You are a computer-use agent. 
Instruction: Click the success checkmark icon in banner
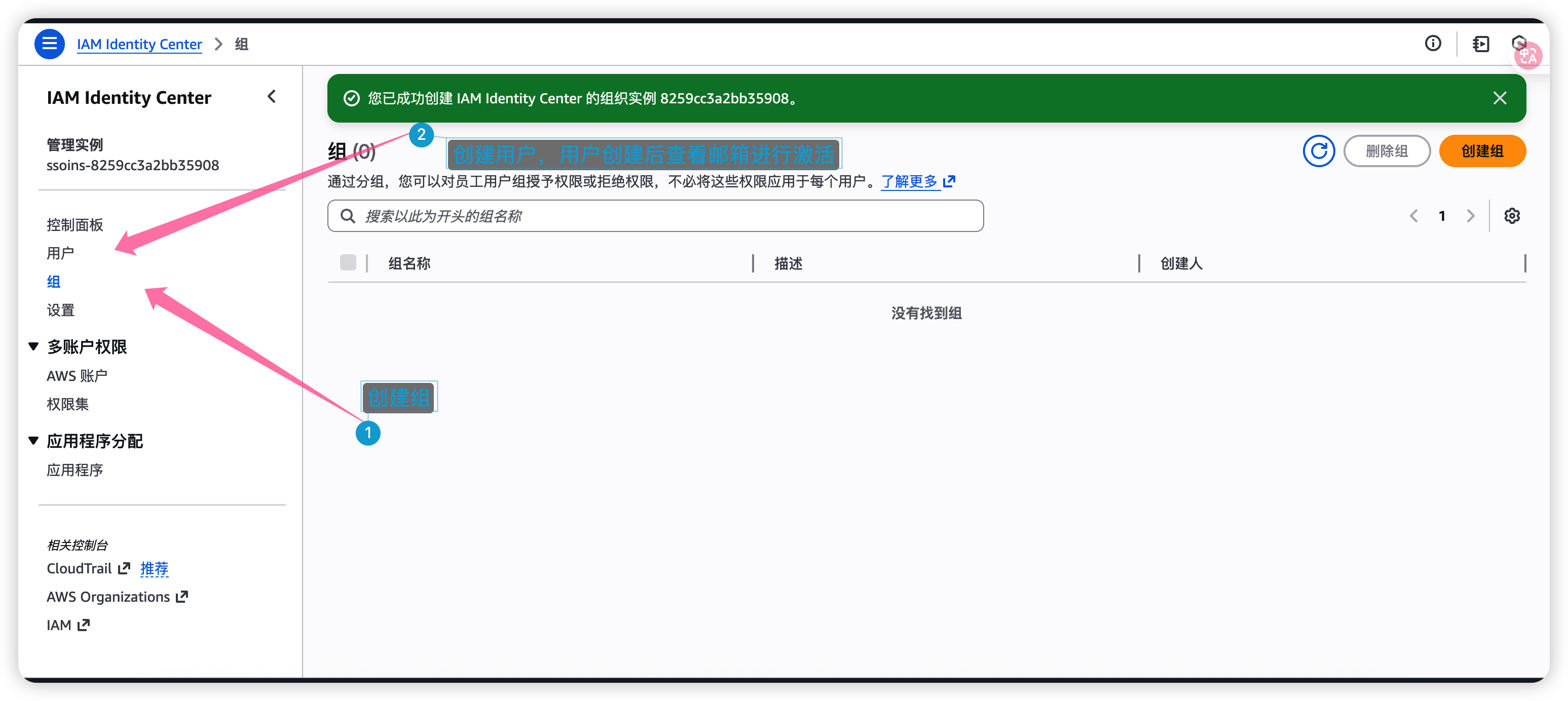(x=351, y=98)
